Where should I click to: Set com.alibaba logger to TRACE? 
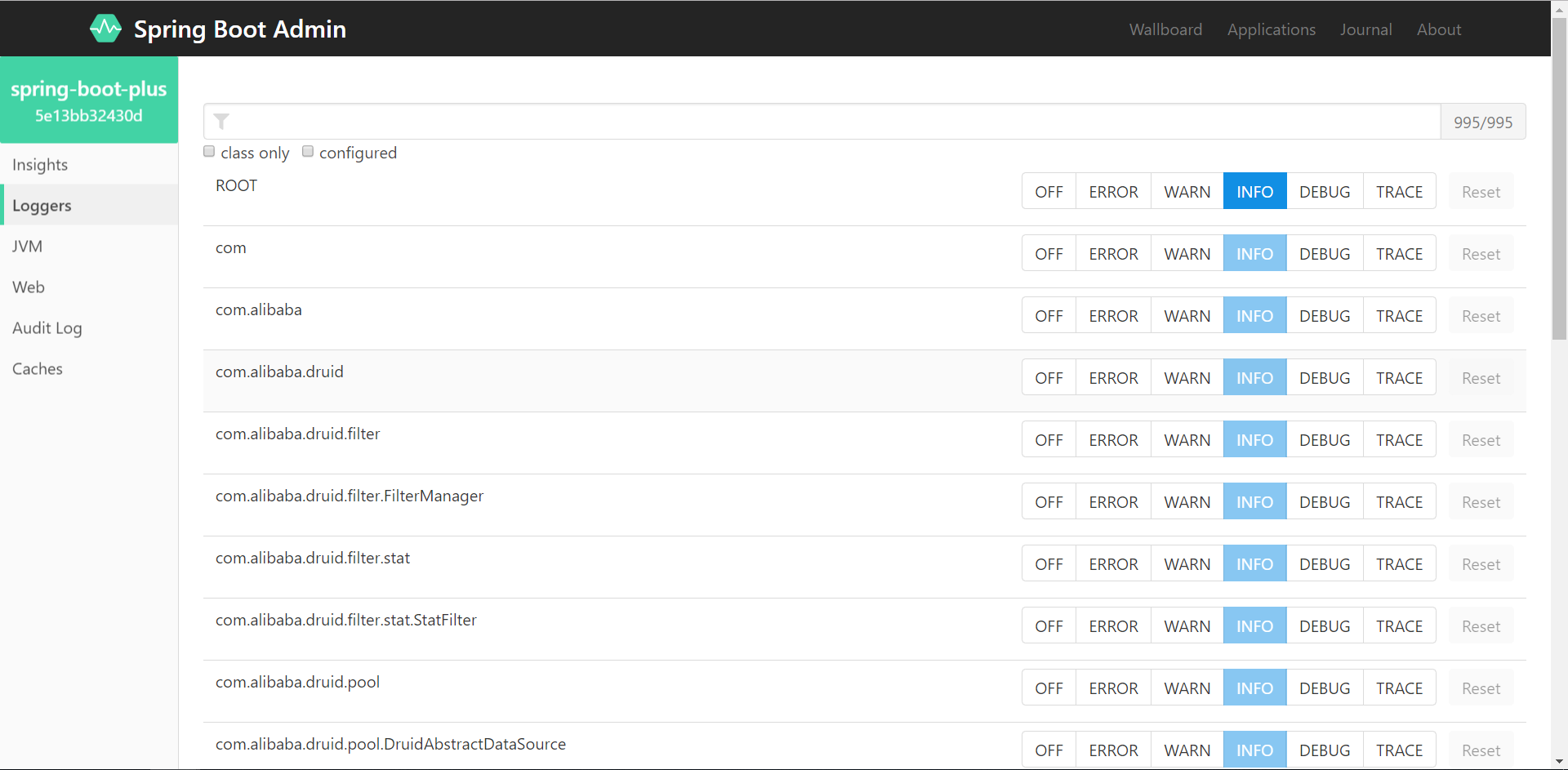[1399, 316]
